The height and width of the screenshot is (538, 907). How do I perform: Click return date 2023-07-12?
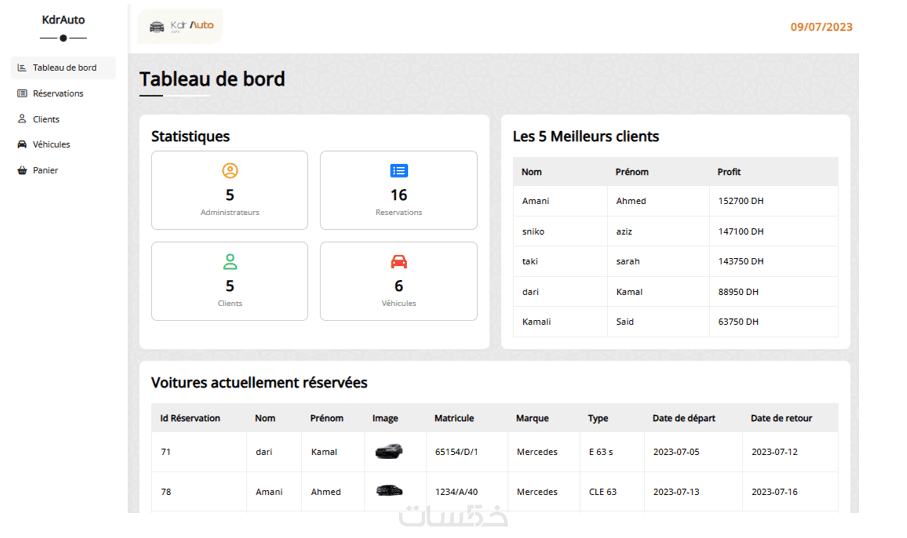(775, 452)
